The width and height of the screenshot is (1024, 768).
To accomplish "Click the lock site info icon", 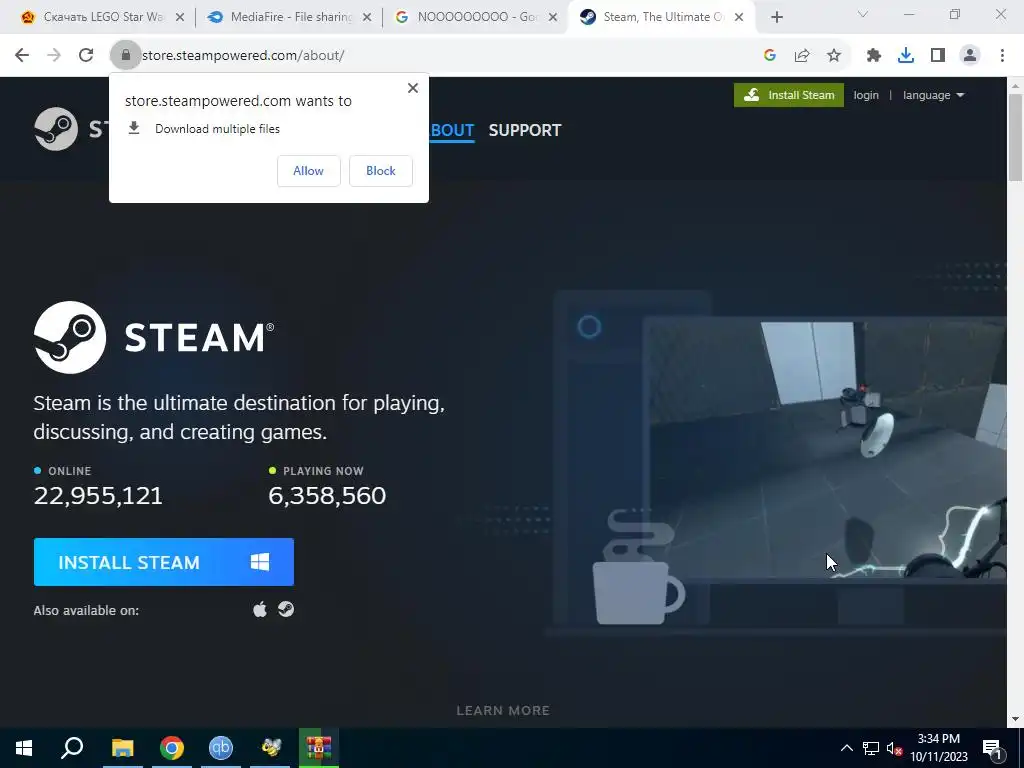I will pyautogui.click(x=126, y=56).
